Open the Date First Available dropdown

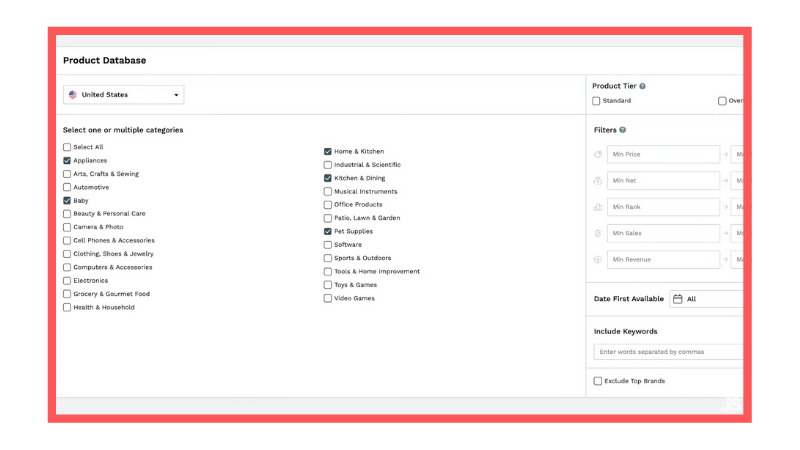pyautogui.click(x=710, y=299)
